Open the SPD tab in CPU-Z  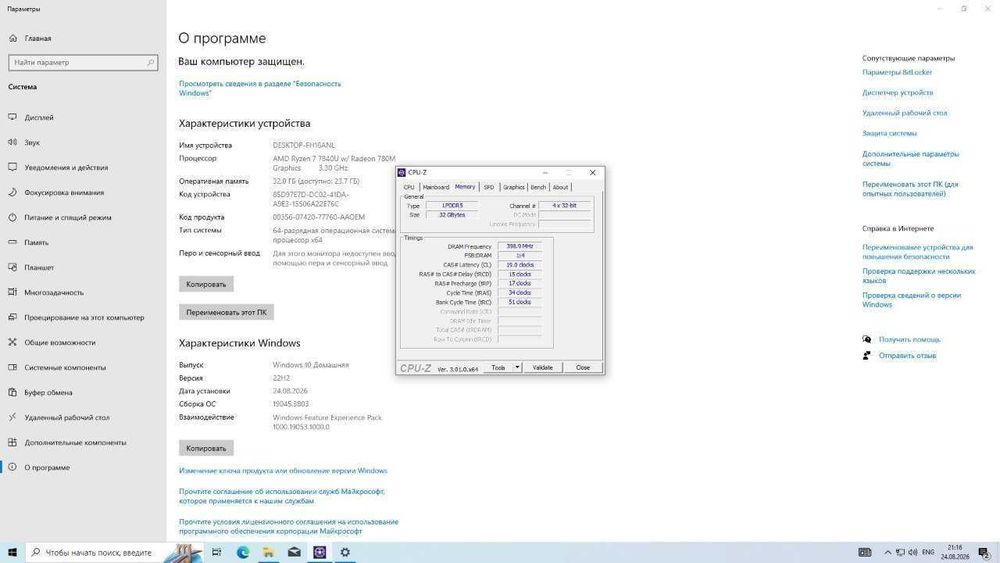point(489,187)
